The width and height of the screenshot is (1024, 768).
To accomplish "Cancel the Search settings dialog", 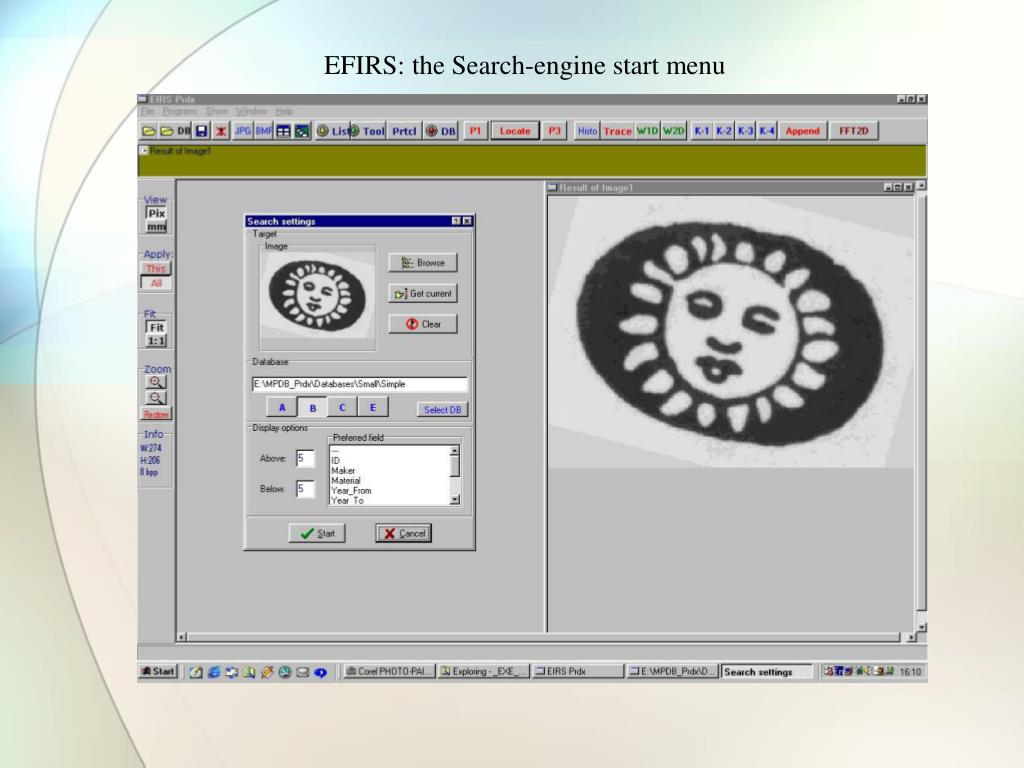I will click(x=404, y=534).
